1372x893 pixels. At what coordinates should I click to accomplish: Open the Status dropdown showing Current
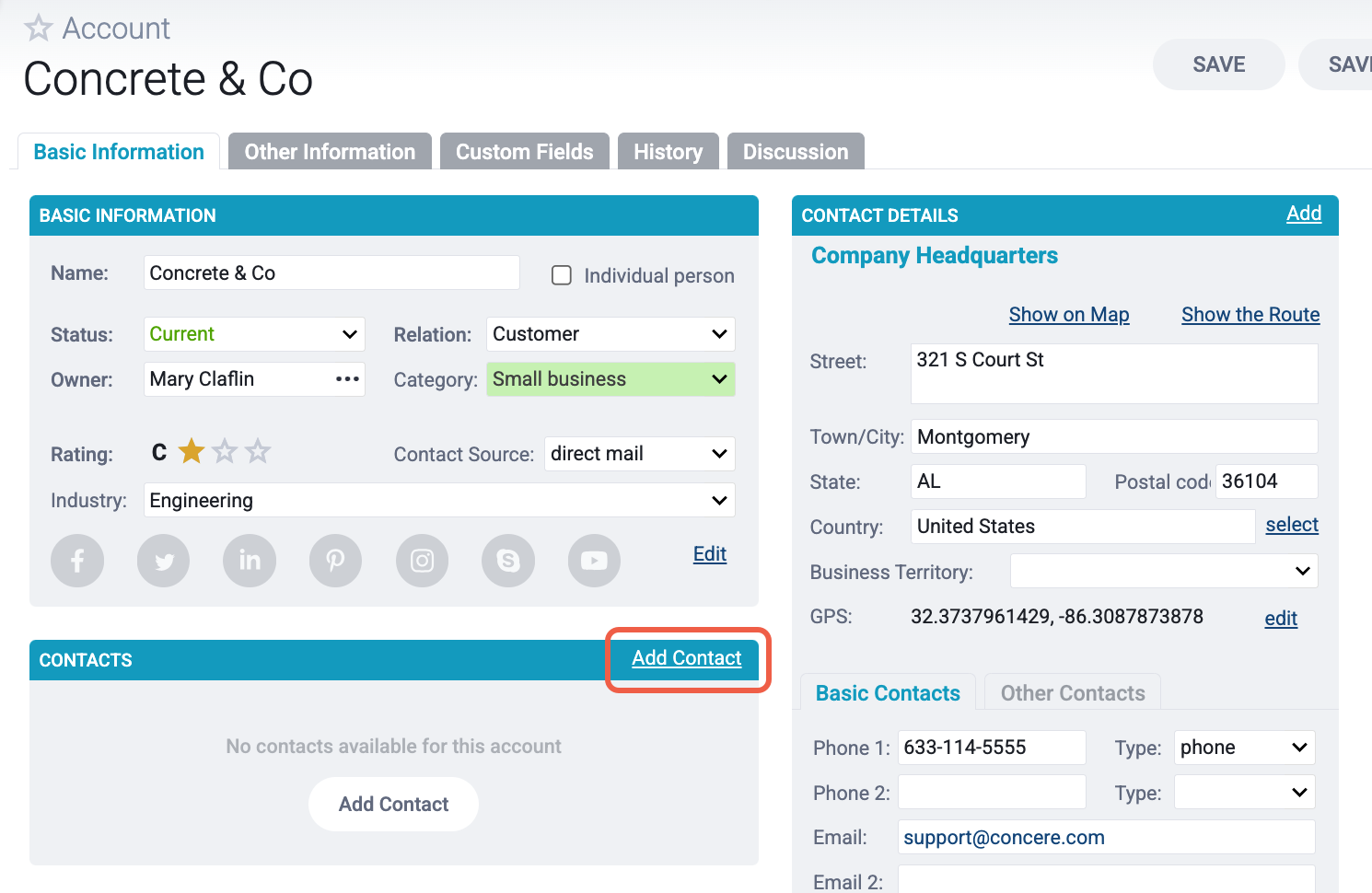[x=254, y=334]
